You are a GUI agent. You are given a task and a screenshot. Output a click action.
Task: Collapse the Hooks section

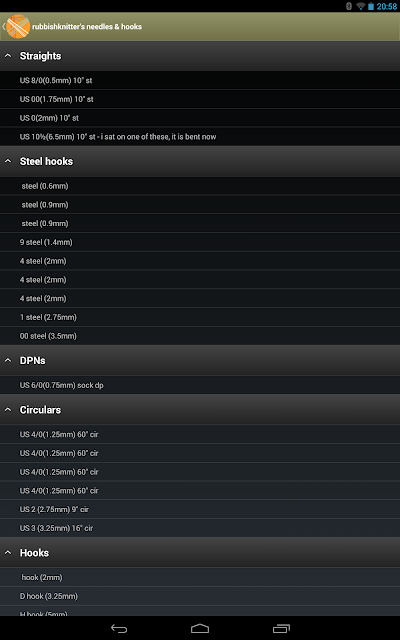[200, 553]
